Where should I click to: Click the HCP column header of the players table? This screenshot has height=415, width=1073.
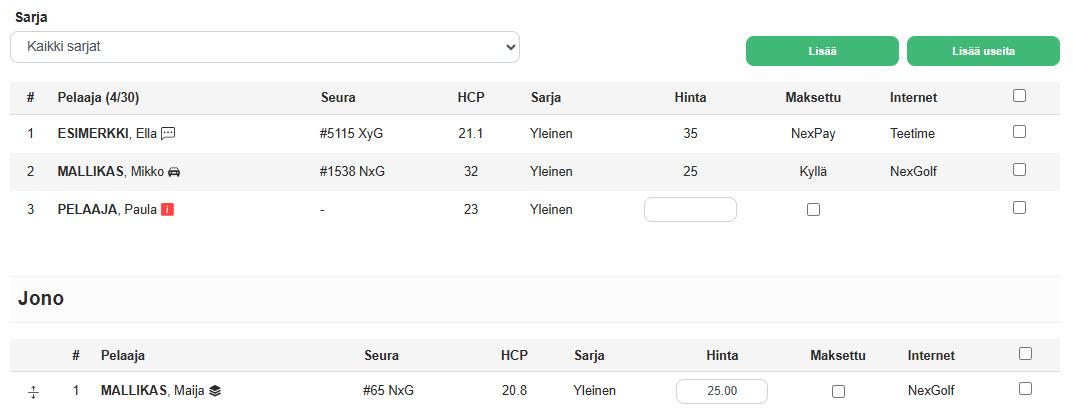tap(471, 98)
